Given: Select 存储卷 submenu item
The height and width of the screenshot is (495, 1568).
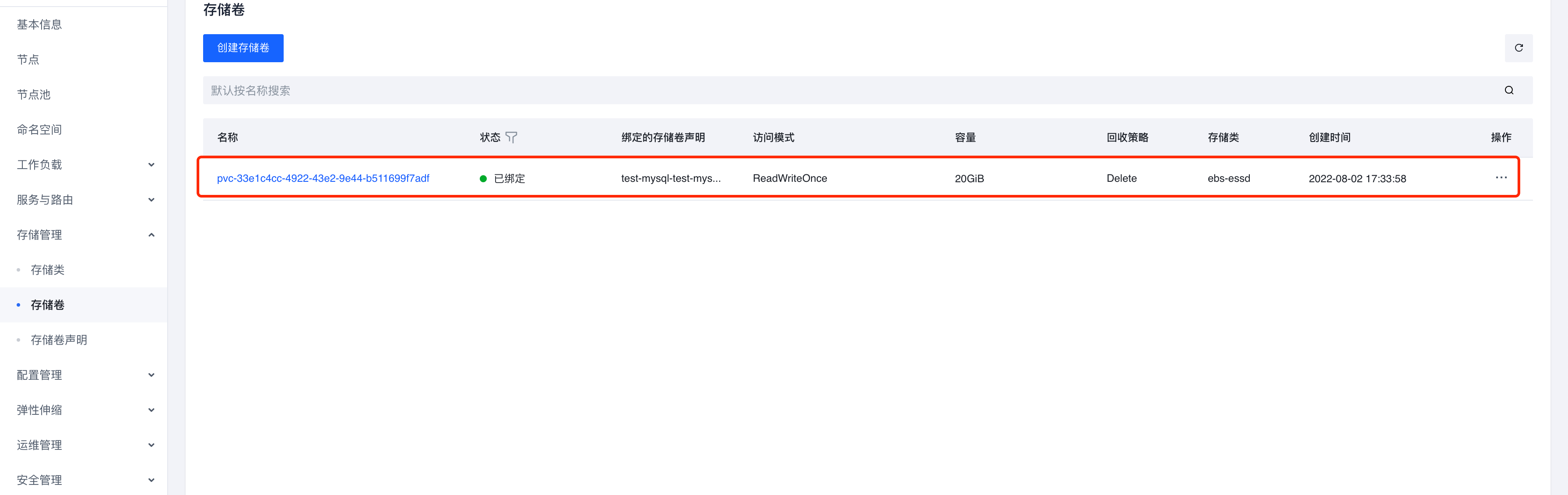Looking at the screenshot, I should (47, 305).
